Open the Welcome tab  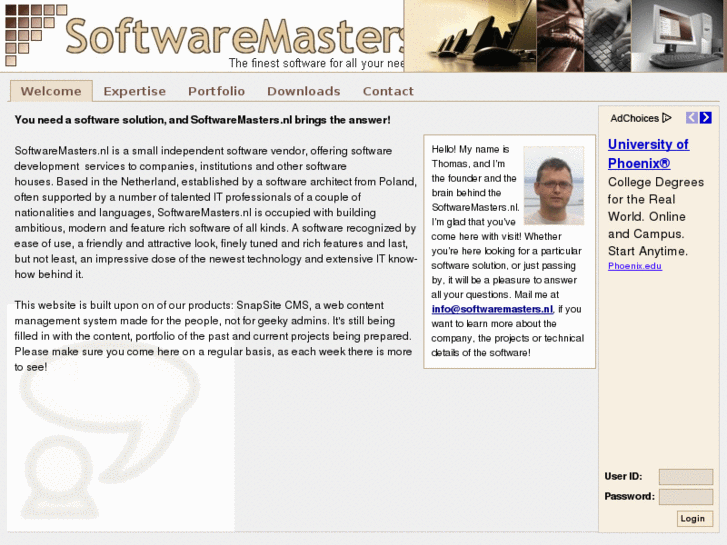coord(51,91)
